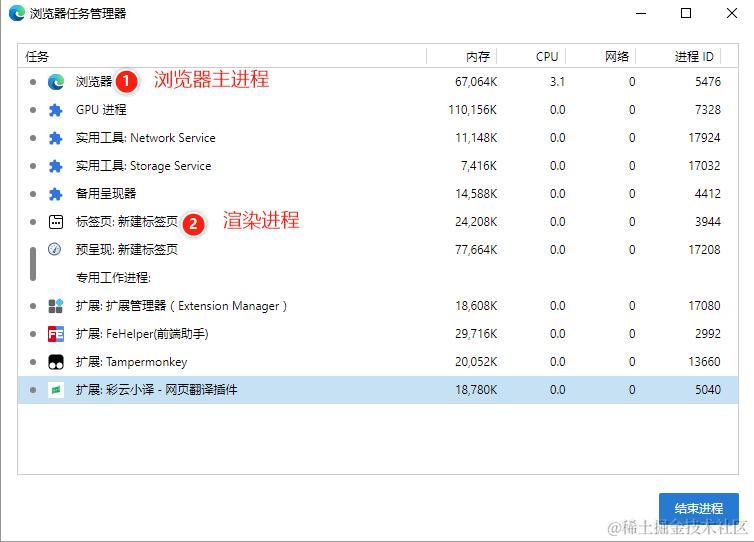Select the 扩展: Tampermonkey row
Image resolution: width=754 pixels, height=542 pixels.
[378, 361]
